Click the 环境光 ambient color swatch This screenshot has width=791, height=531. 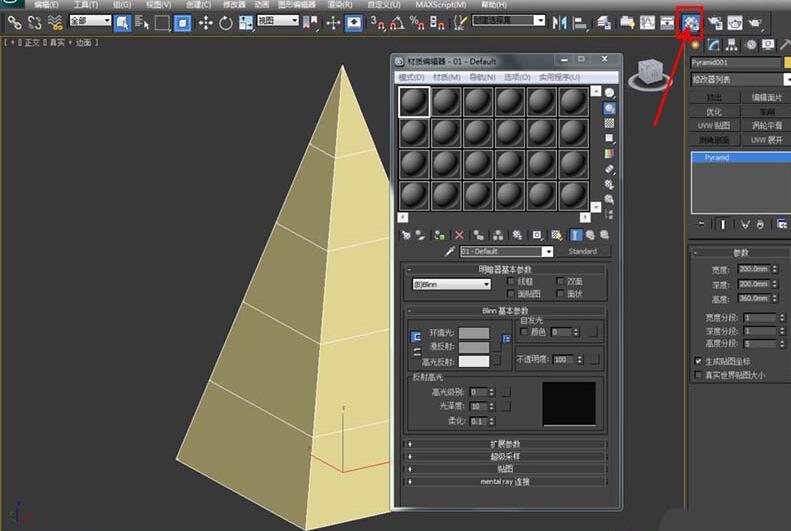pos(474,333)
